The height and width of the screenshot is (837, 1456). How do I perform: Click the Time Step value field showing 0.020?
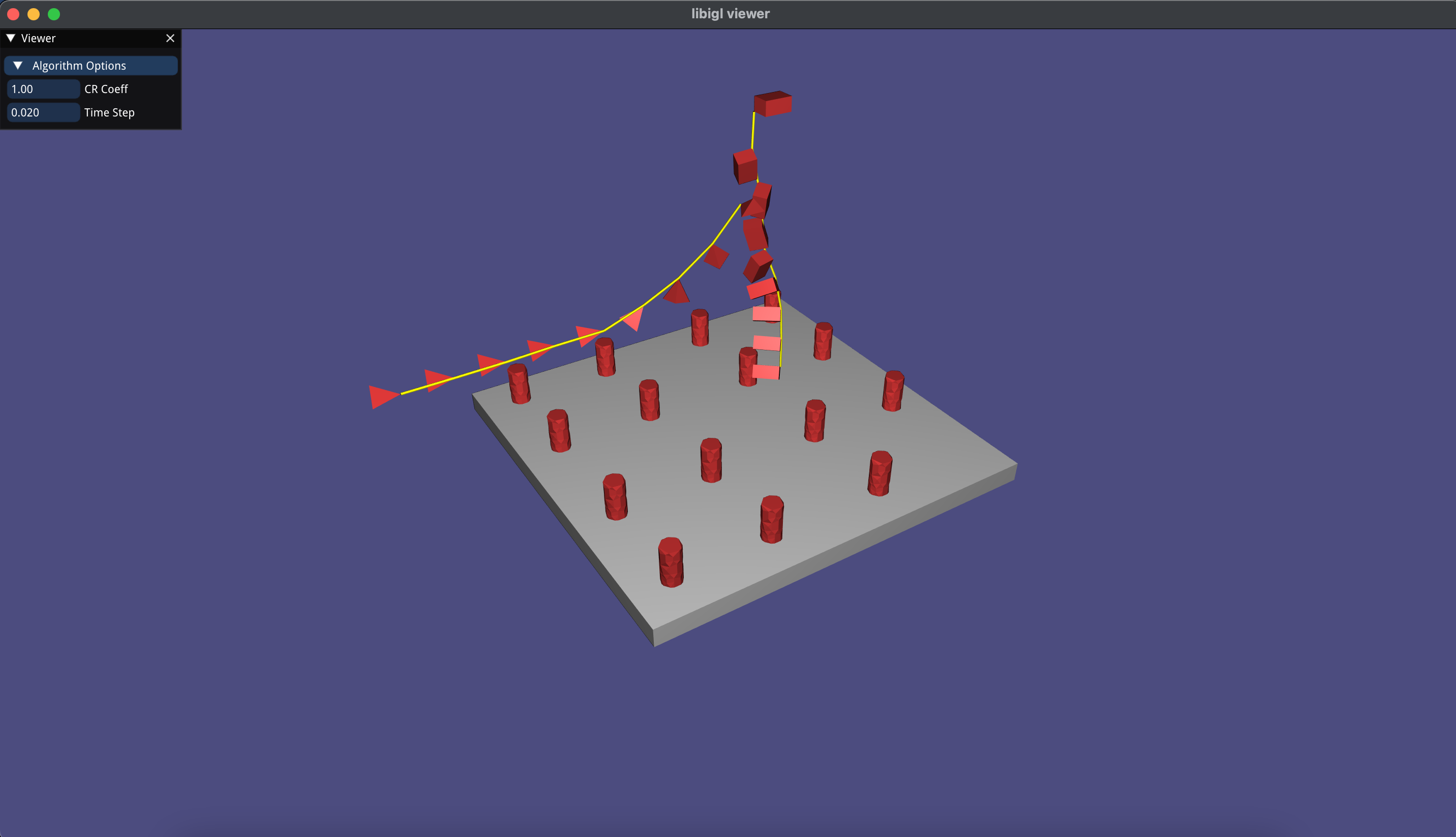43,113
